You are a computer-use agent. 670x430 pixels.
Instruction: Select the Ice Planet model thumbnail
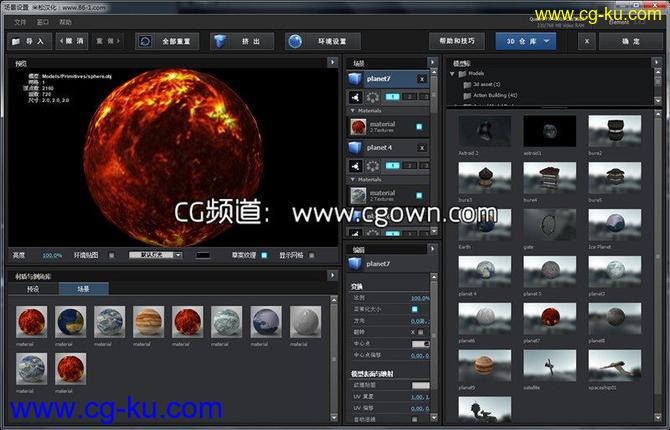(x=614, y=226)
